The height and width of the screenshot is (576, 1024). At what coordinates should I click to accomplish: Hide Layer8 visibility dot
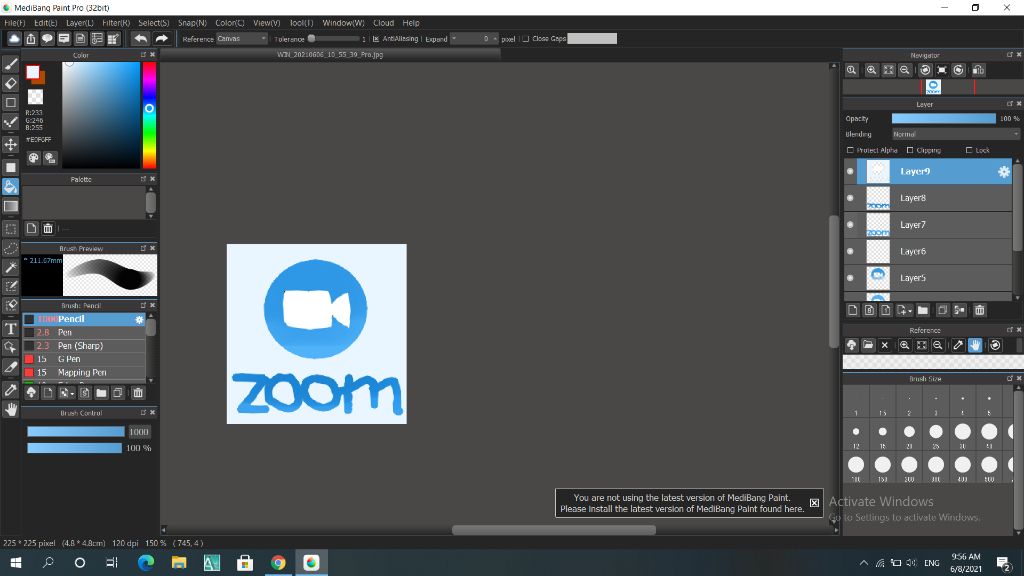[x=850, y=198]
